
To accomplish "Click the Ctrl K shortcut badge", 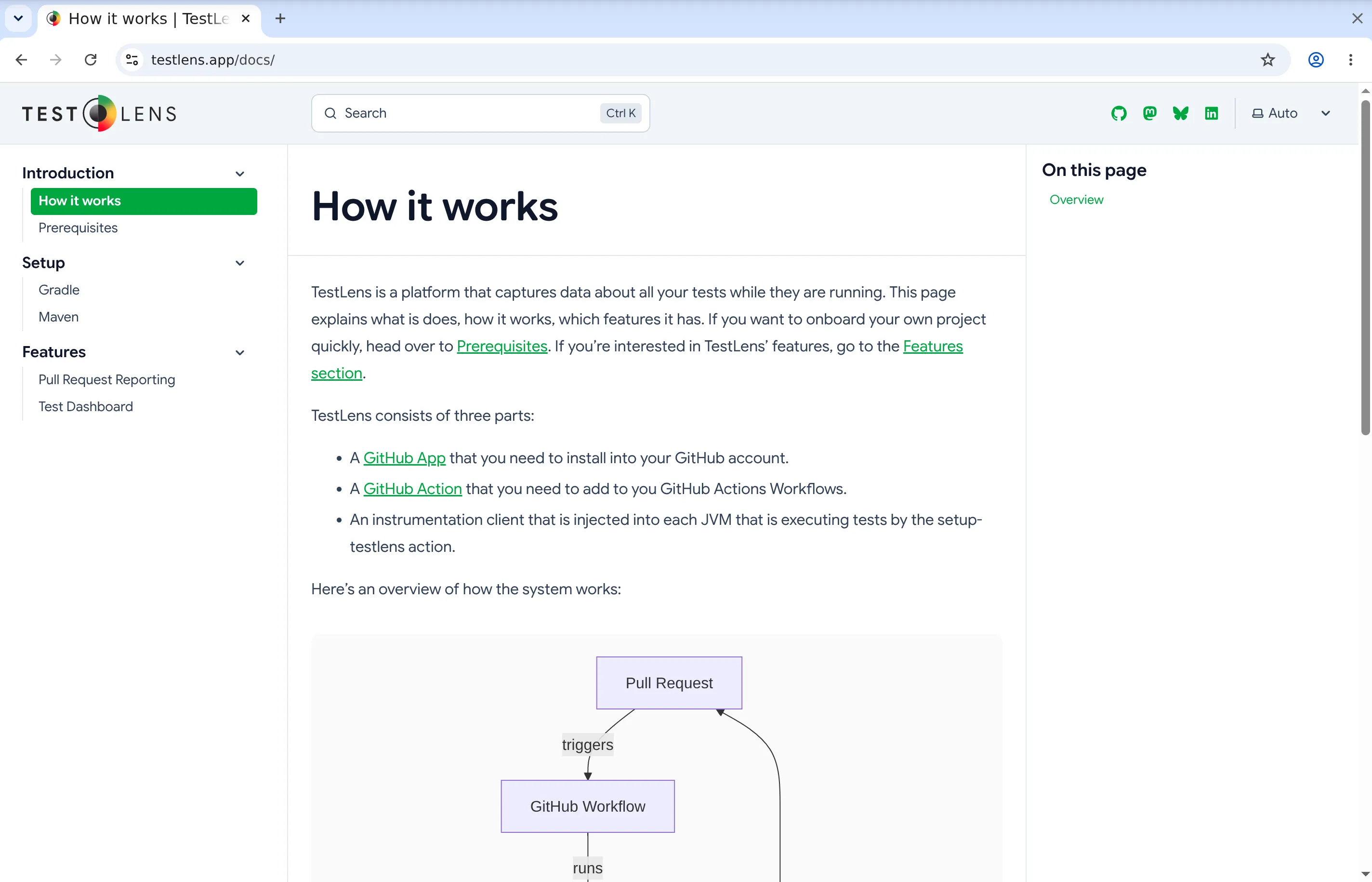I will [x=620, y=113].
